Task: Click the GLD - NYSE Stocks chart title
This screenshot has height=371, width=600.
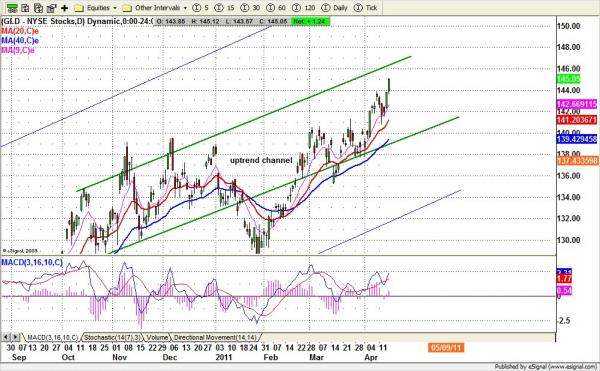Action: point(77,21)
